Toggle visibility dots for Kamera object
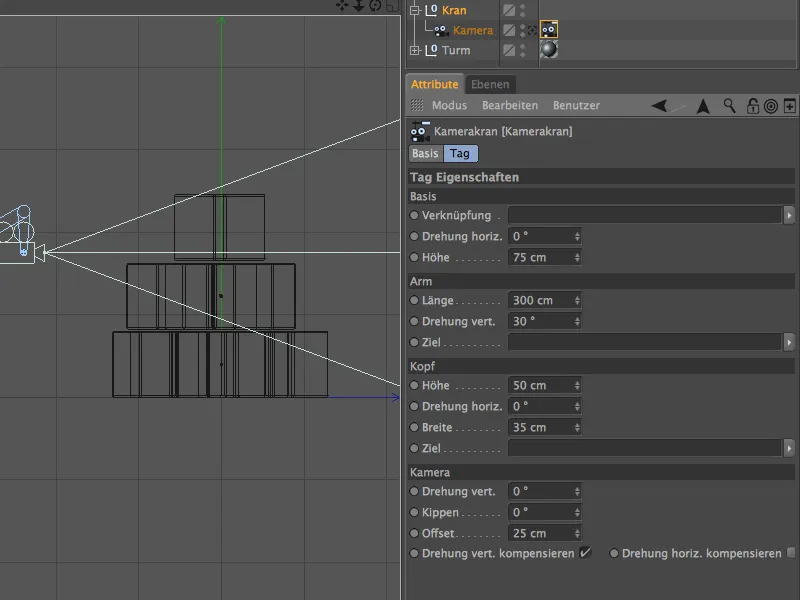 pos(522,31)
